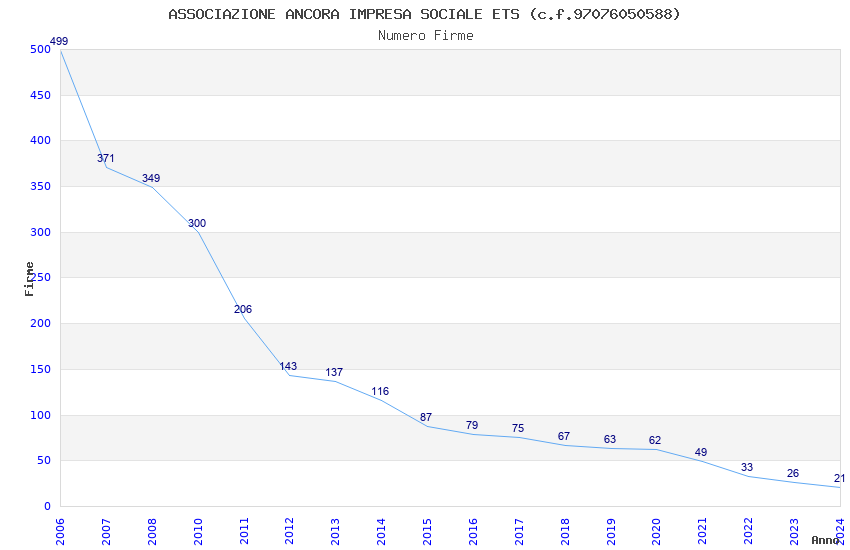Image resolution: width=850 pixels, height=550 pixels.
Task: Click the 2022 year axis label
Action: (748, 532)
